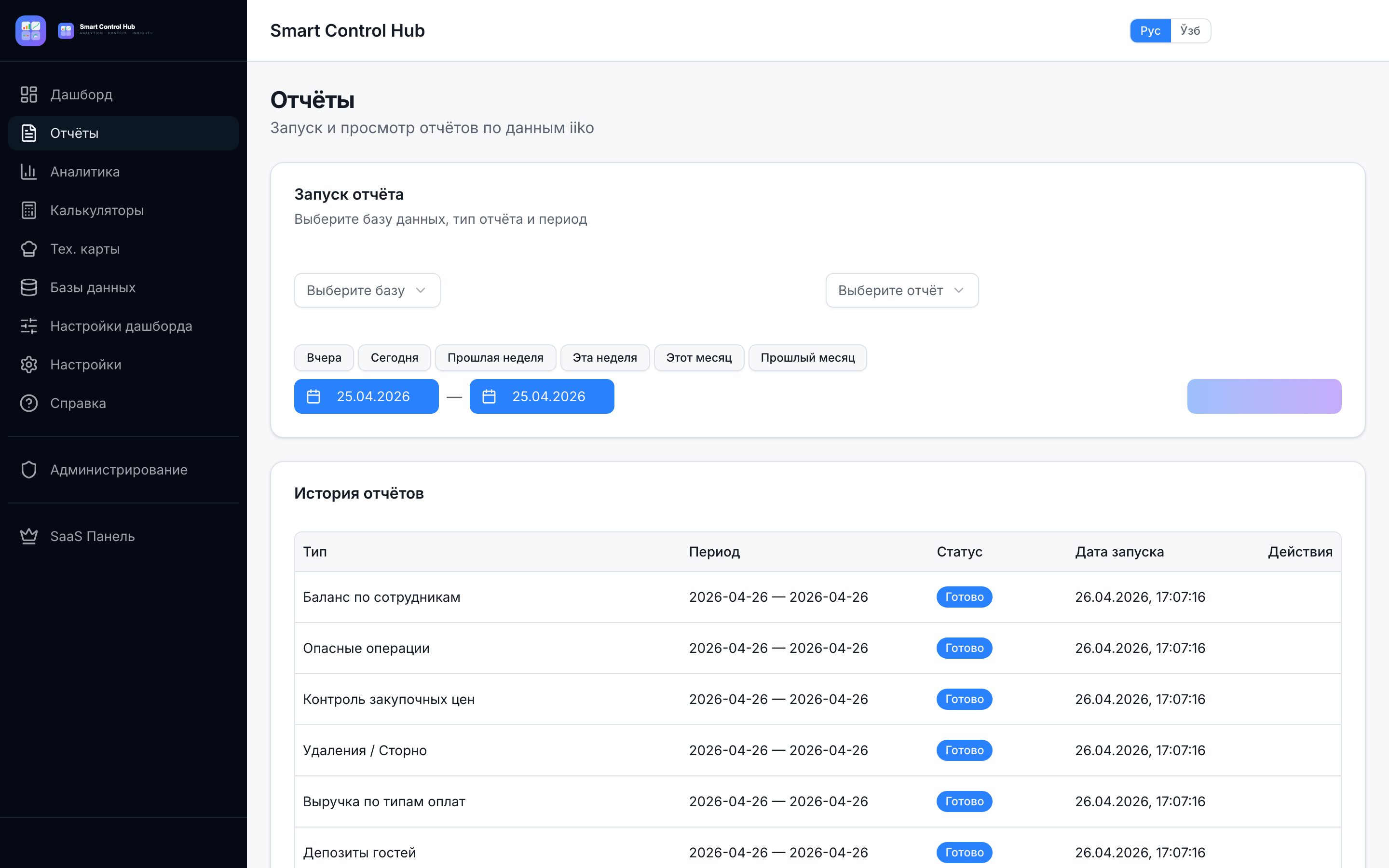
Task: Click the Дашборд grid icon
Action: [29, 94]
